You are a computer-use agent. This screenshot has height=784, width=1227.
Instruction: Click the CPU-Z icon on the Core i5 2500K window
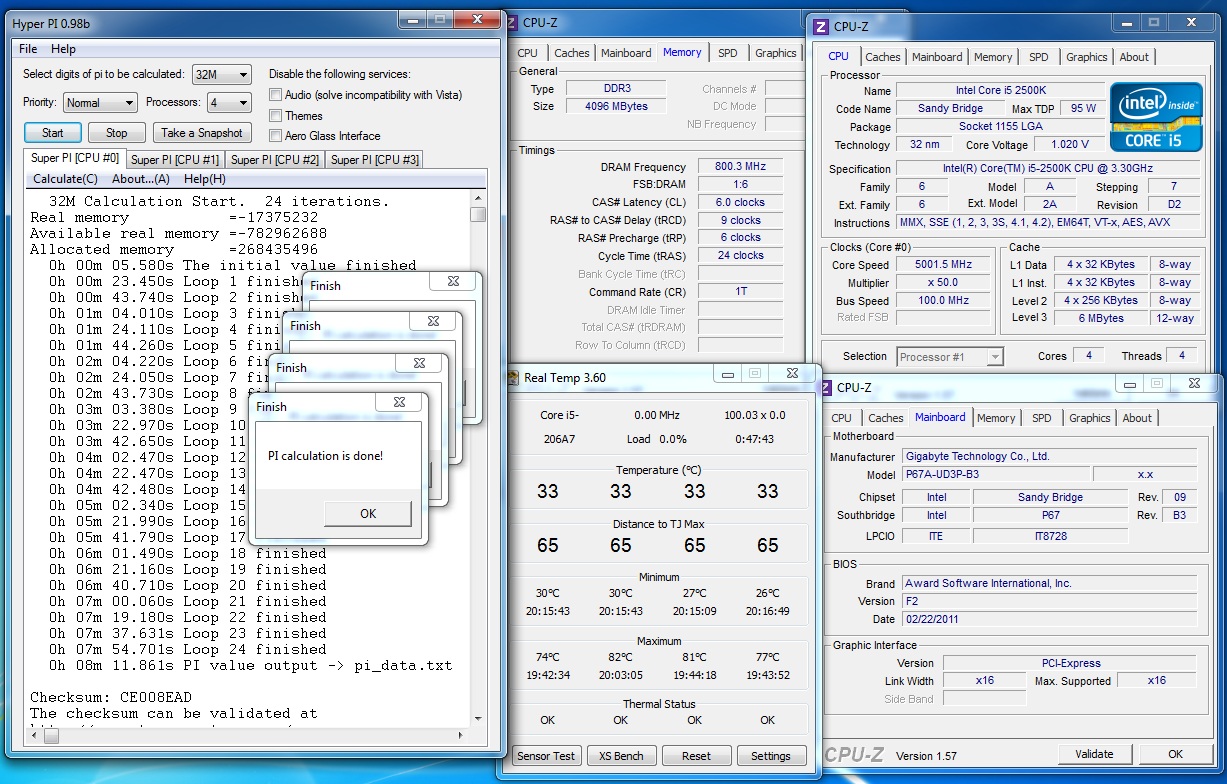click(821, 26)
